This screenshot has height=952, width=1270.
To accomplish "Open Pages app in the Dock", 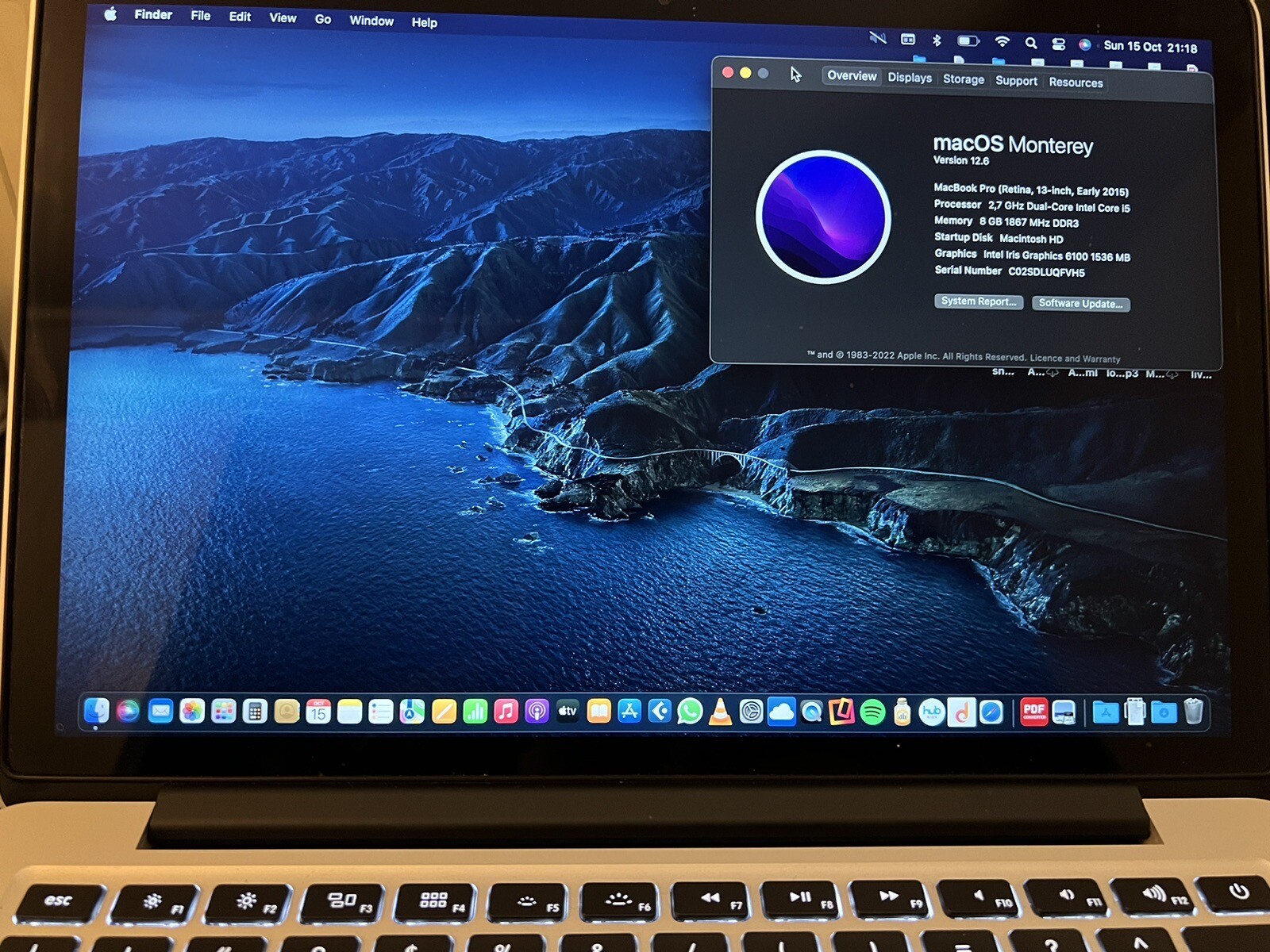I will coord(444,712).
